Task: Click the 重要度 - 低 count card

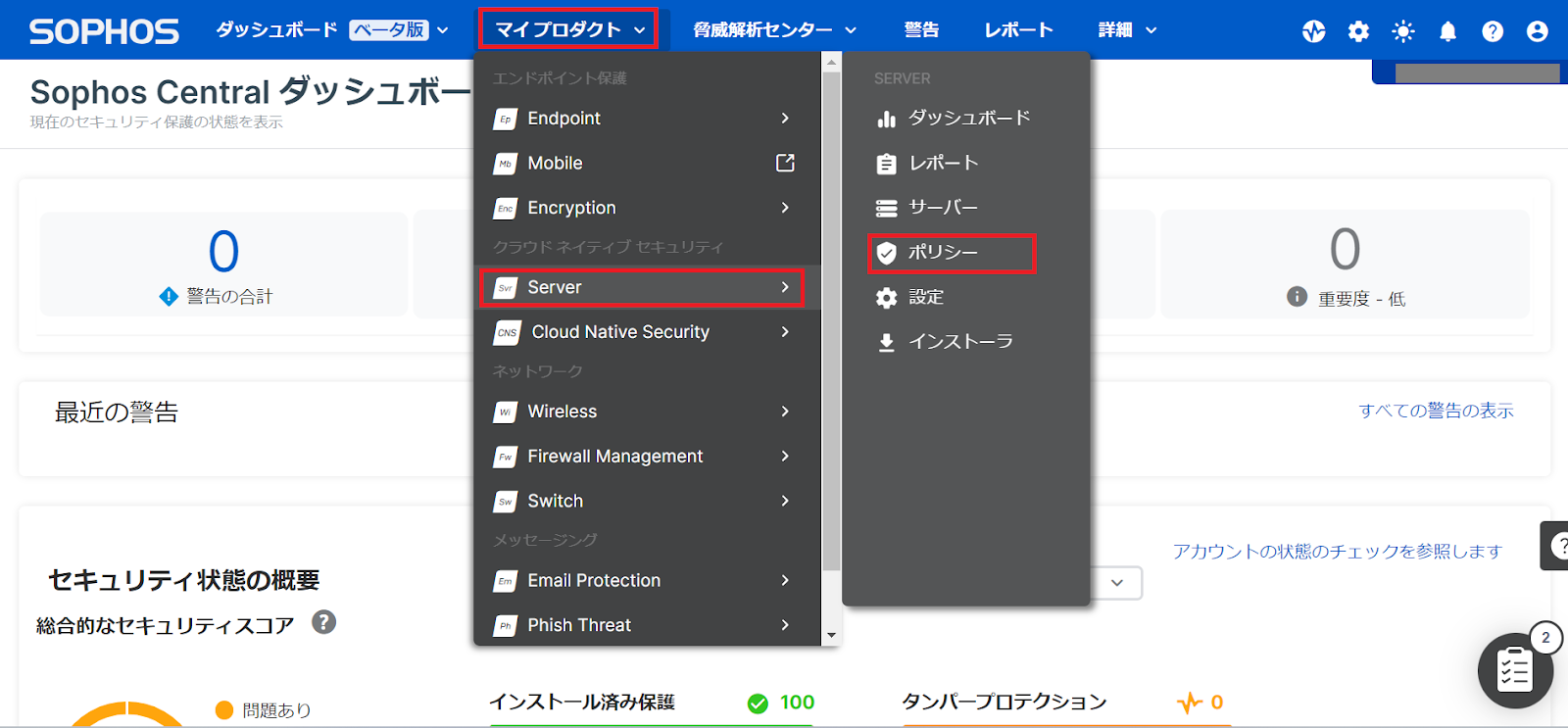Action: 1345,265
